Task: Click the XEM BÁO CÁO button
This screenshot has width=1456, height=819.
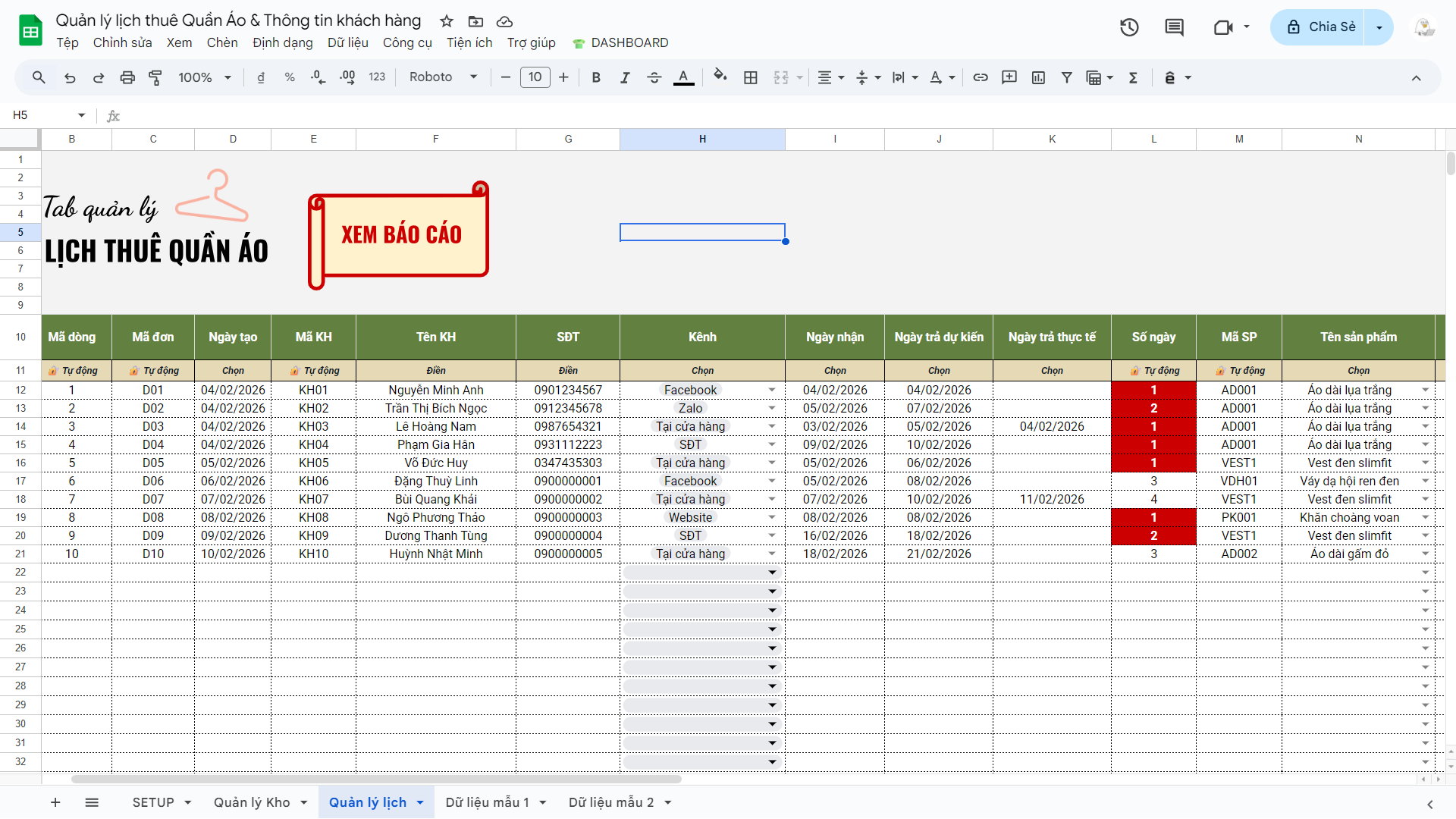Action: click(401, 234)
